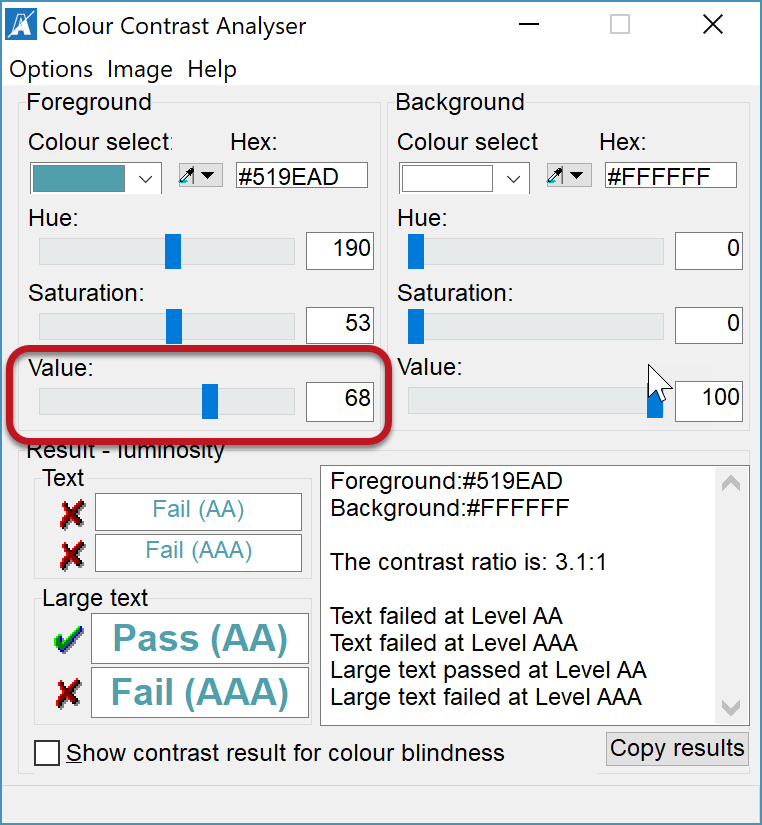The image size is (762, 825).
Task: Click the green checkmark beside Pass (AA)
Action: tap(66, 638)
